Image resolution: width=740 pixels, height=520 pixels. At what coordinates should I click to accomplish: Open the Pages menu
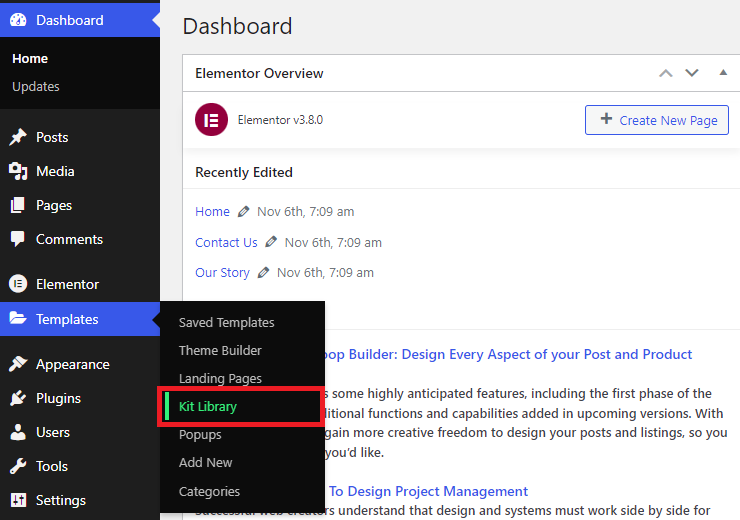80,205
